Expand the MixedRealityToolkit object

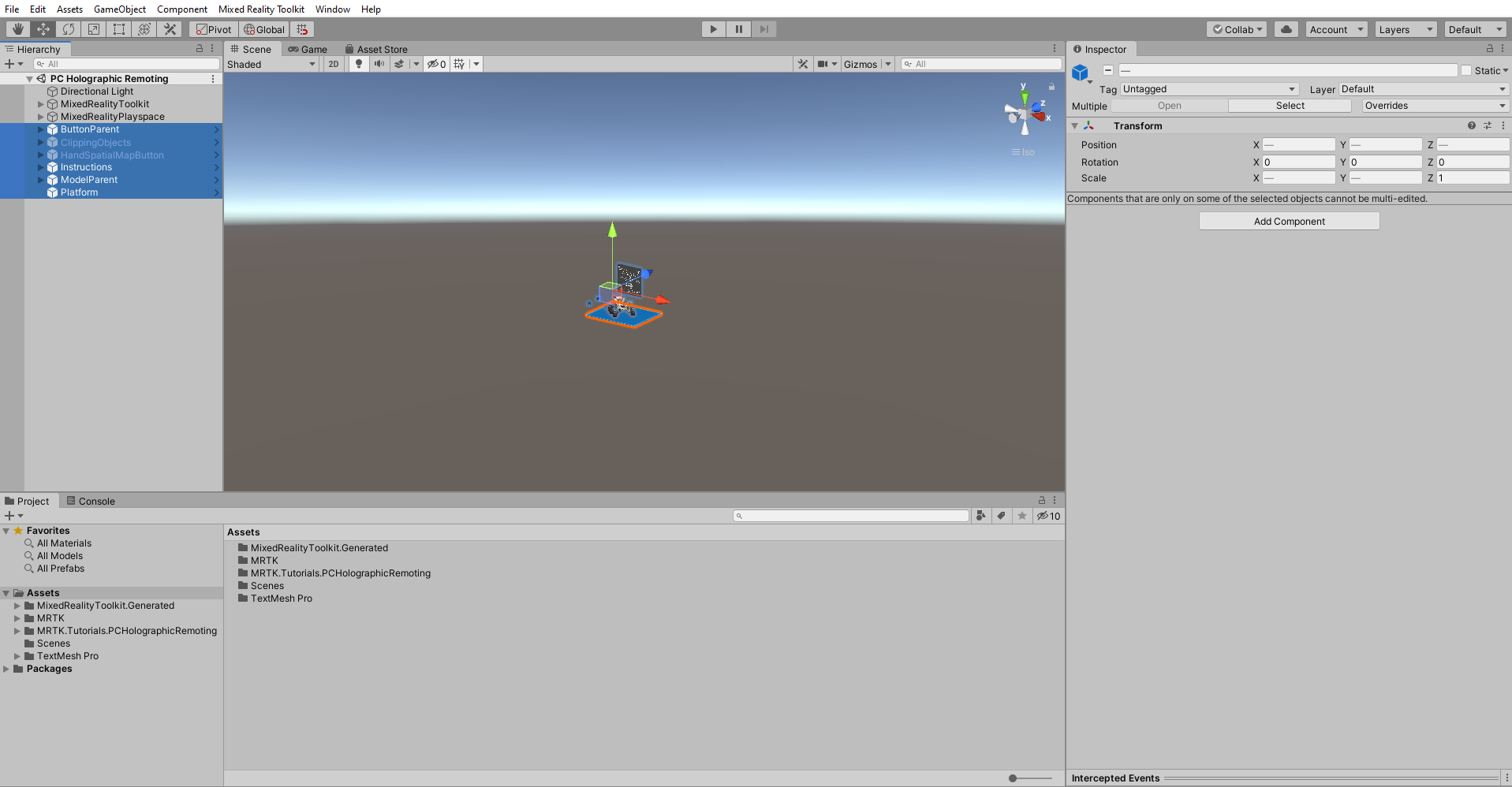41,104
